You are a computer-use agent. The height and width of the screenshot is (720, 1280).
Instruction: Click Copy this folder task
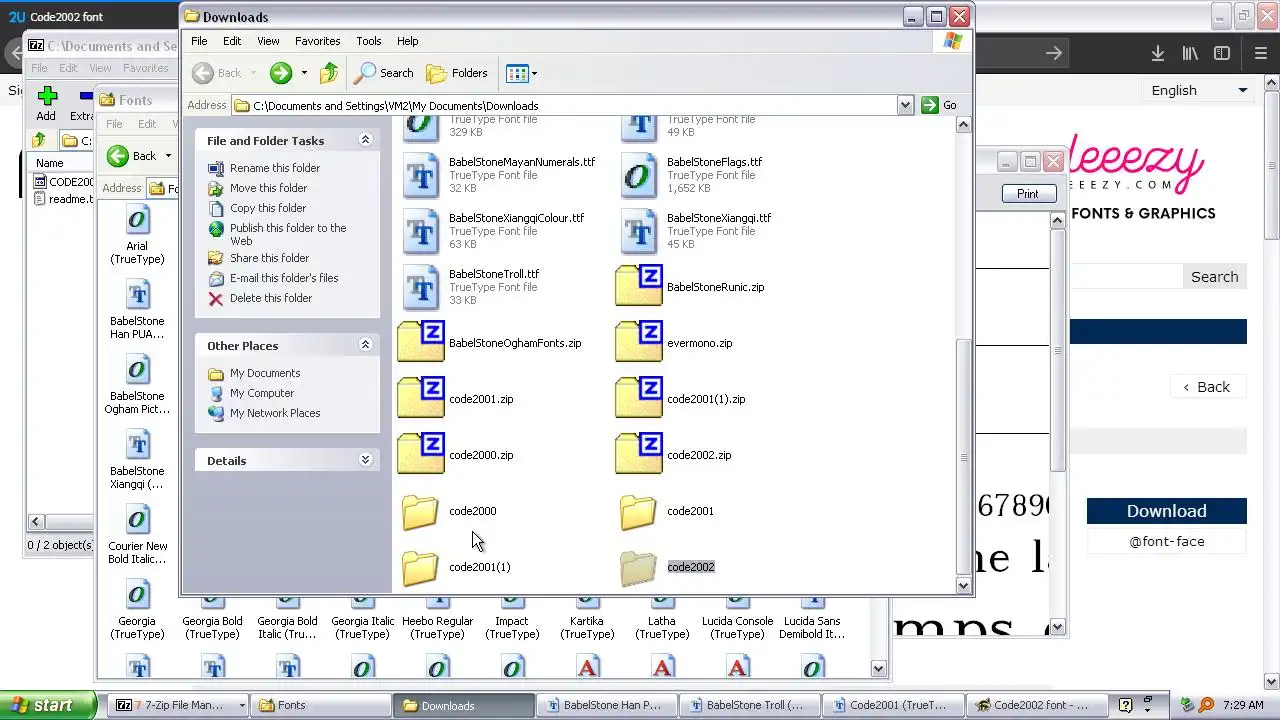coord(268,208)
